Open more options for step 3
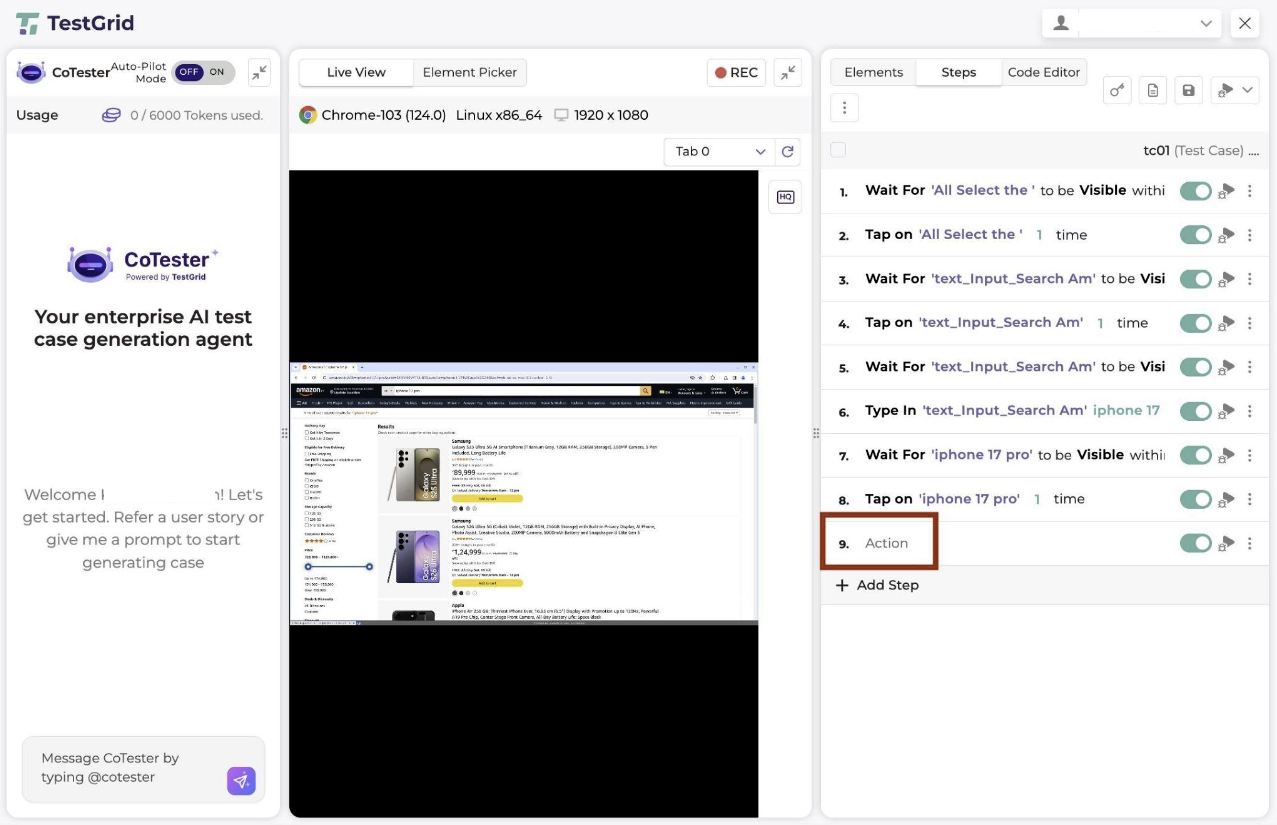 [x=1250, y=279]
